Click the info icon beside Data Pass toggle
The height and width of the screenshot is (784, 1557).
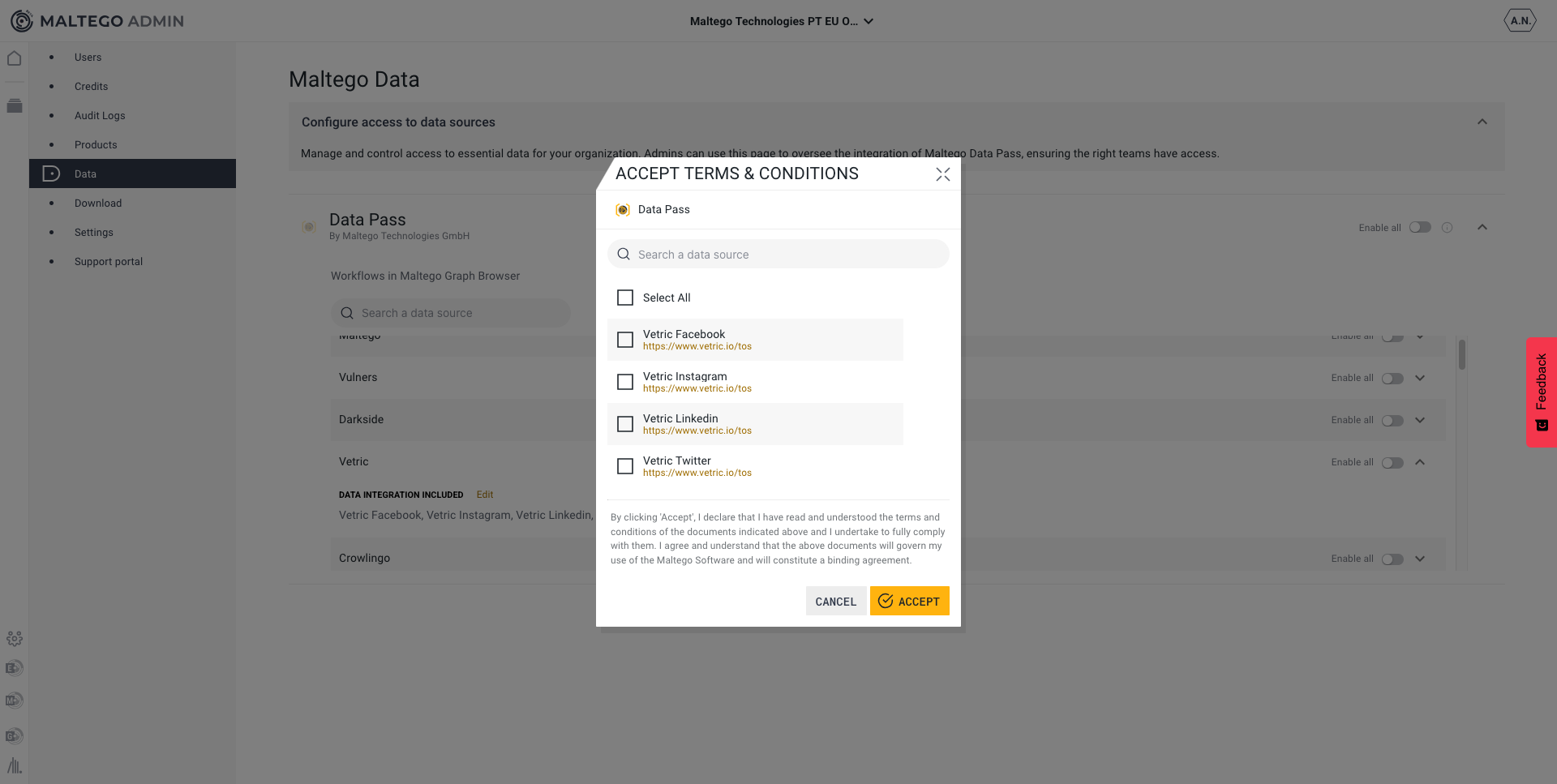click(1447, 228)
